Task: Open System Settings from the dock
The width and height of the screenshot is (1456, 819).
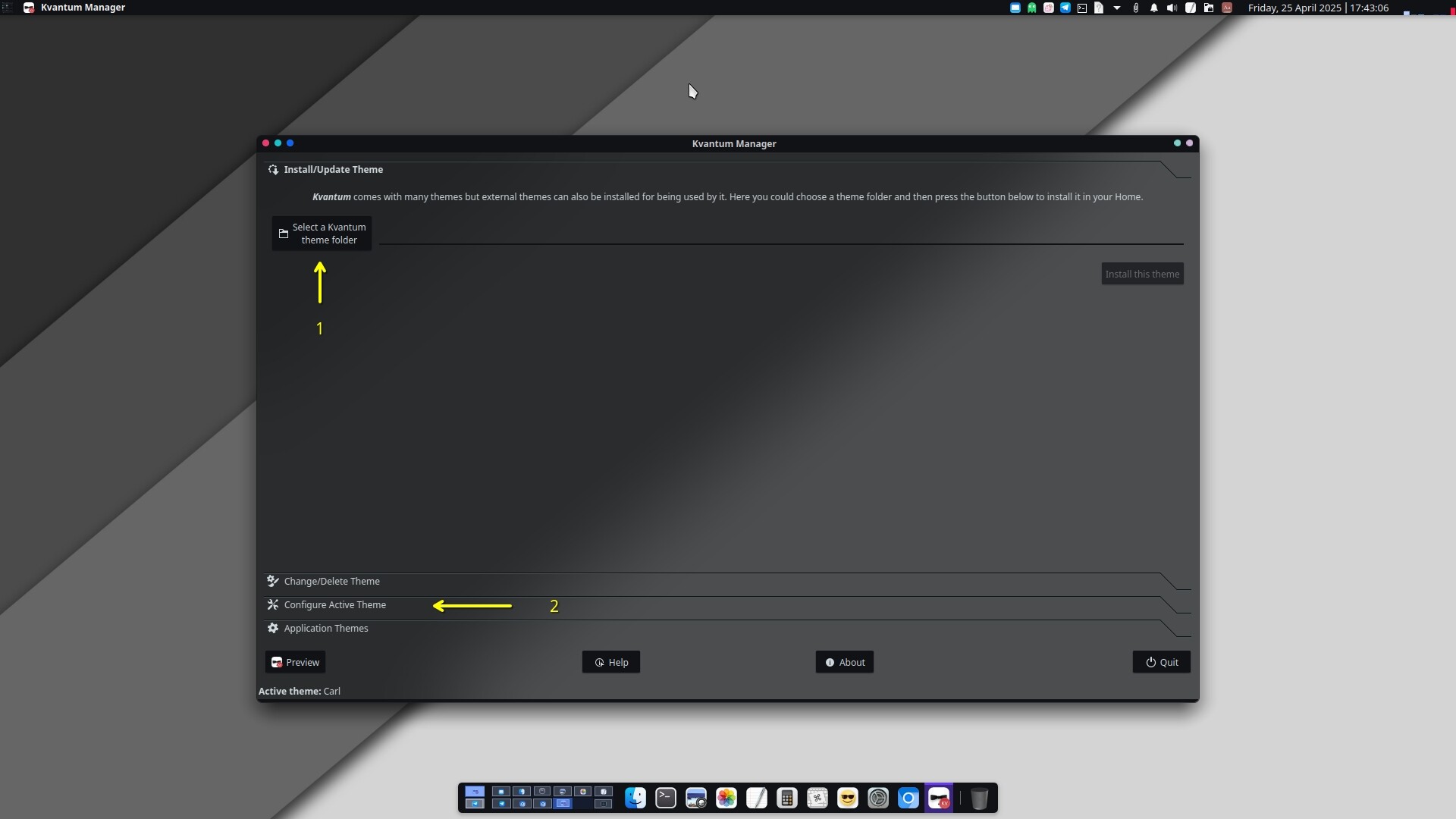Action: [x=878, y=798]
